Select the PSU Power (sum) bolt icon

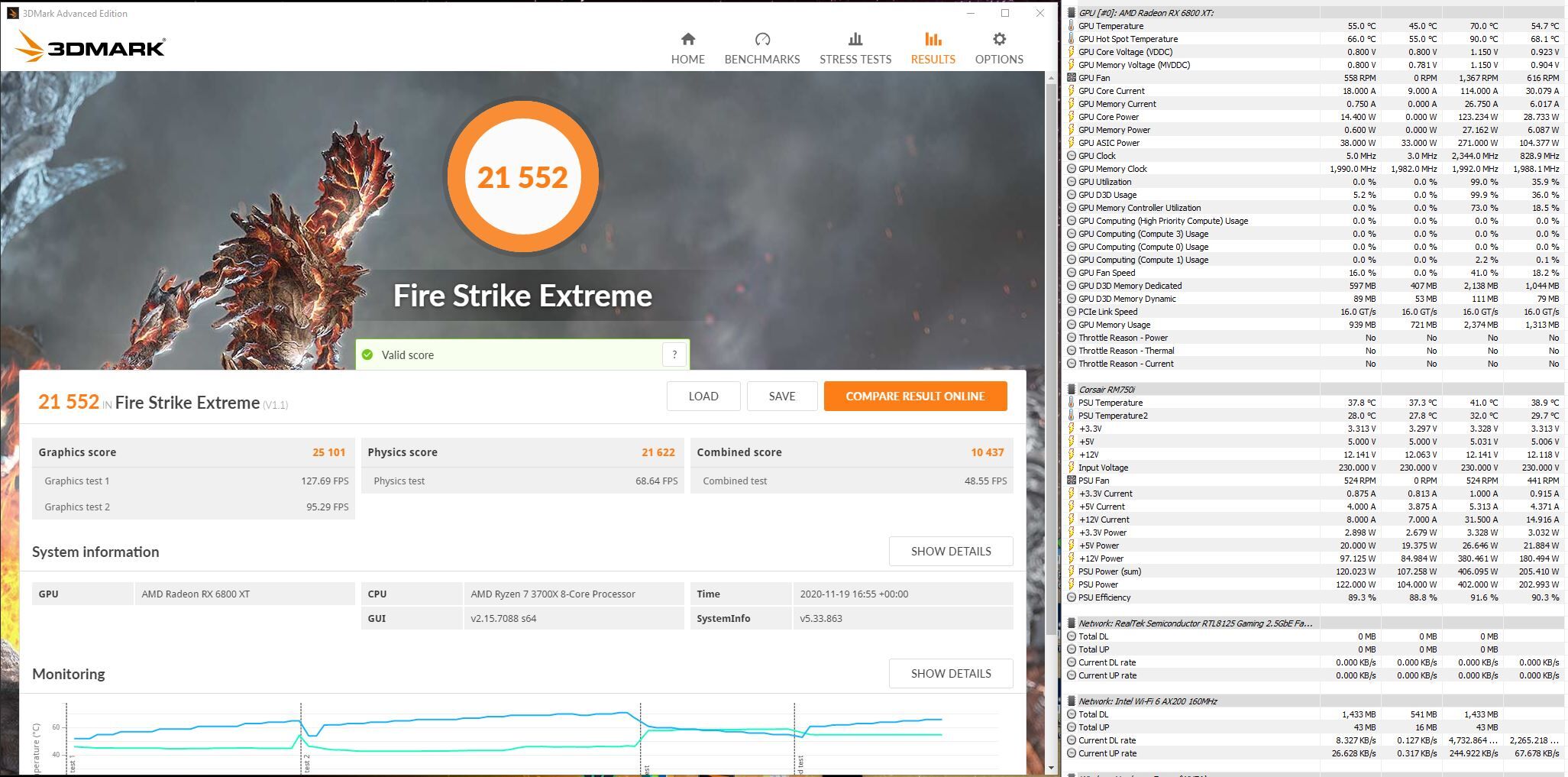click(1072, 571)
